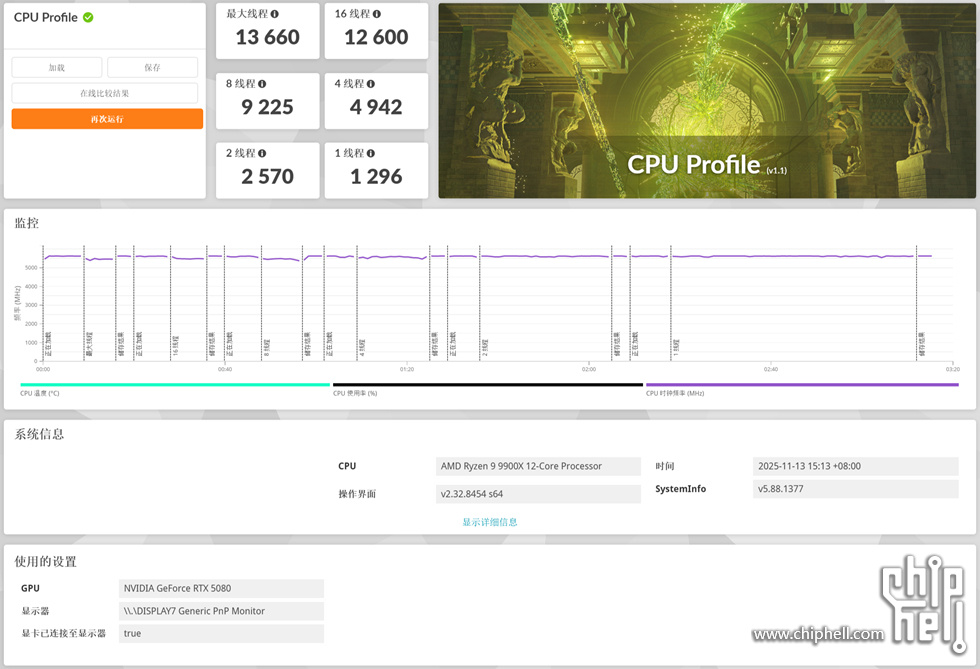Open 在线比较结果 online comparison
The width and height of the screenshot is (980, 669).
pos(106,93)
